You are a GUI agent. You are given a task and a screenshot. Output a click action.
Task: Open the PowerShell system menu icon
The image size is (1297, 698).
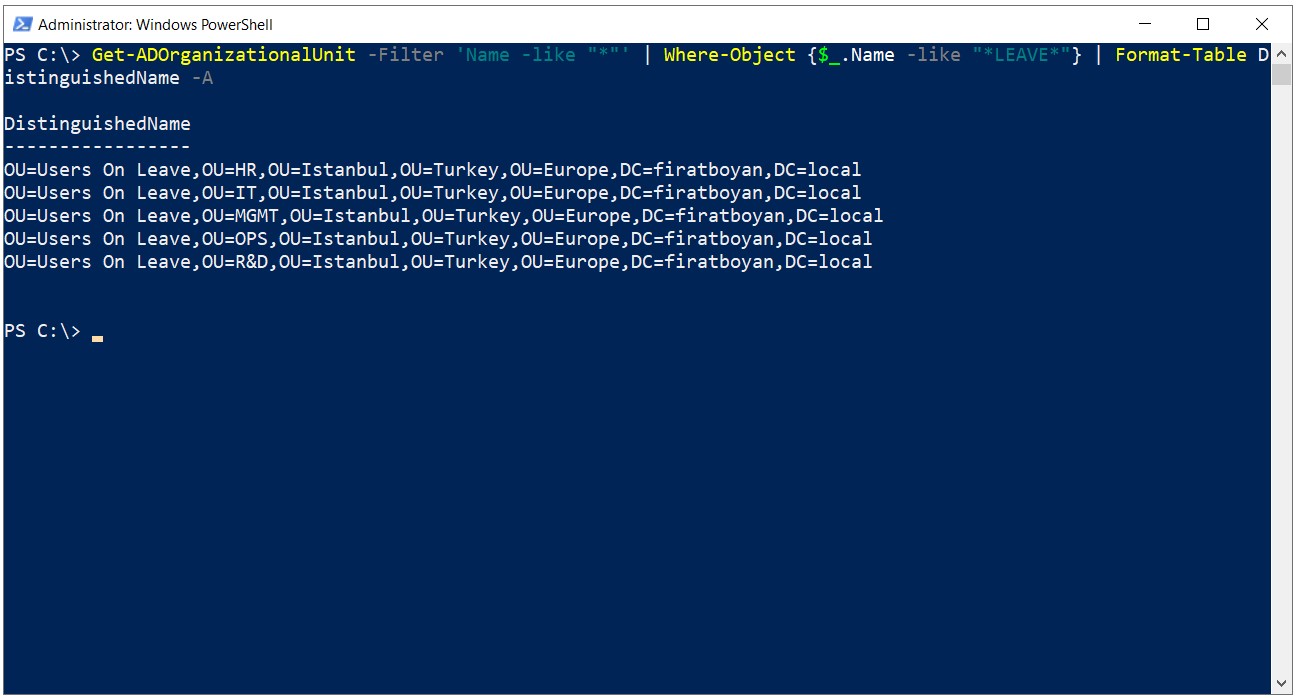pyautogui.click(x=22, y=24)
